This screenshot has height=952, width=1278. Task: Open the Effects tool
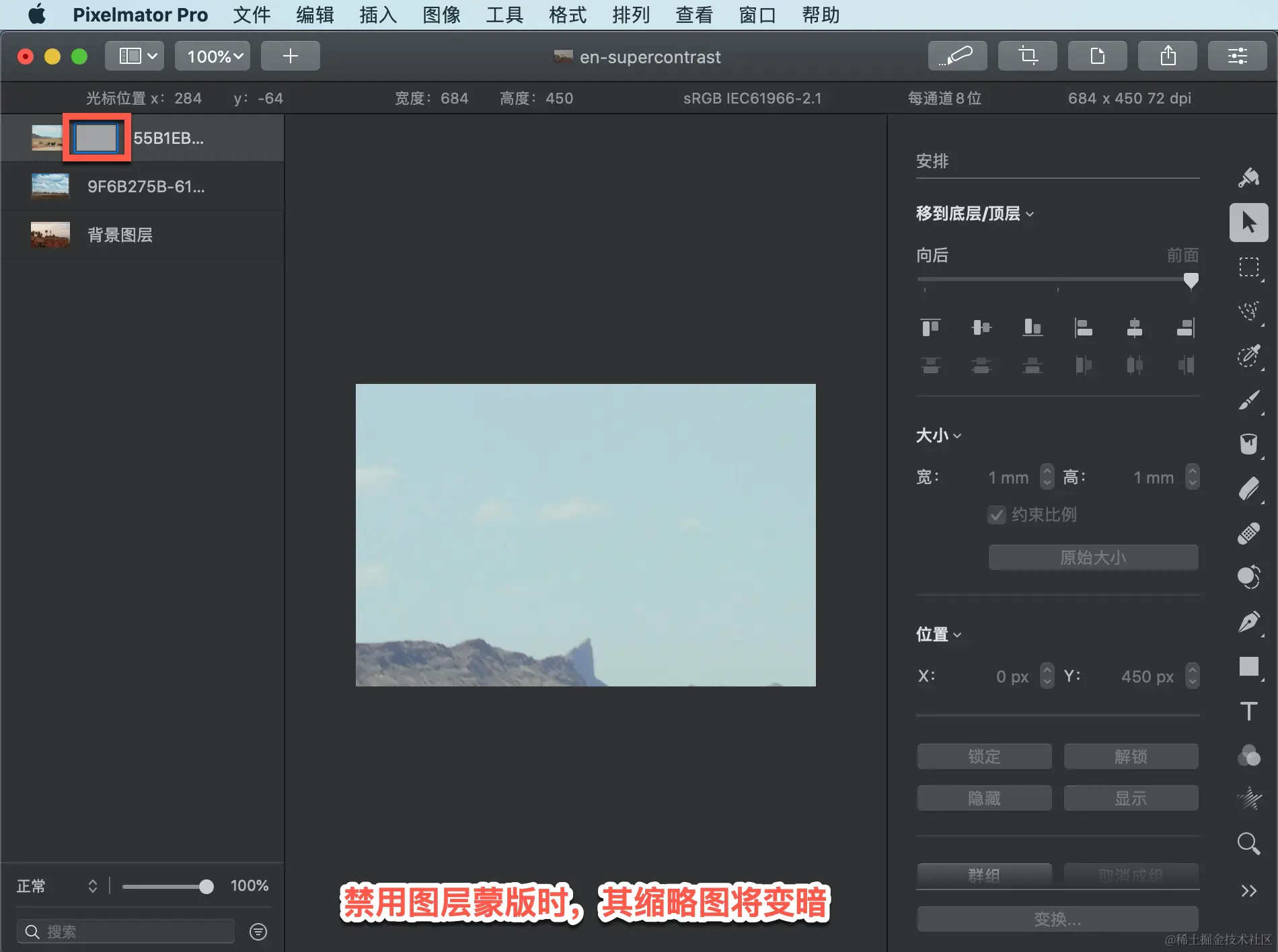coord(1249,799)
